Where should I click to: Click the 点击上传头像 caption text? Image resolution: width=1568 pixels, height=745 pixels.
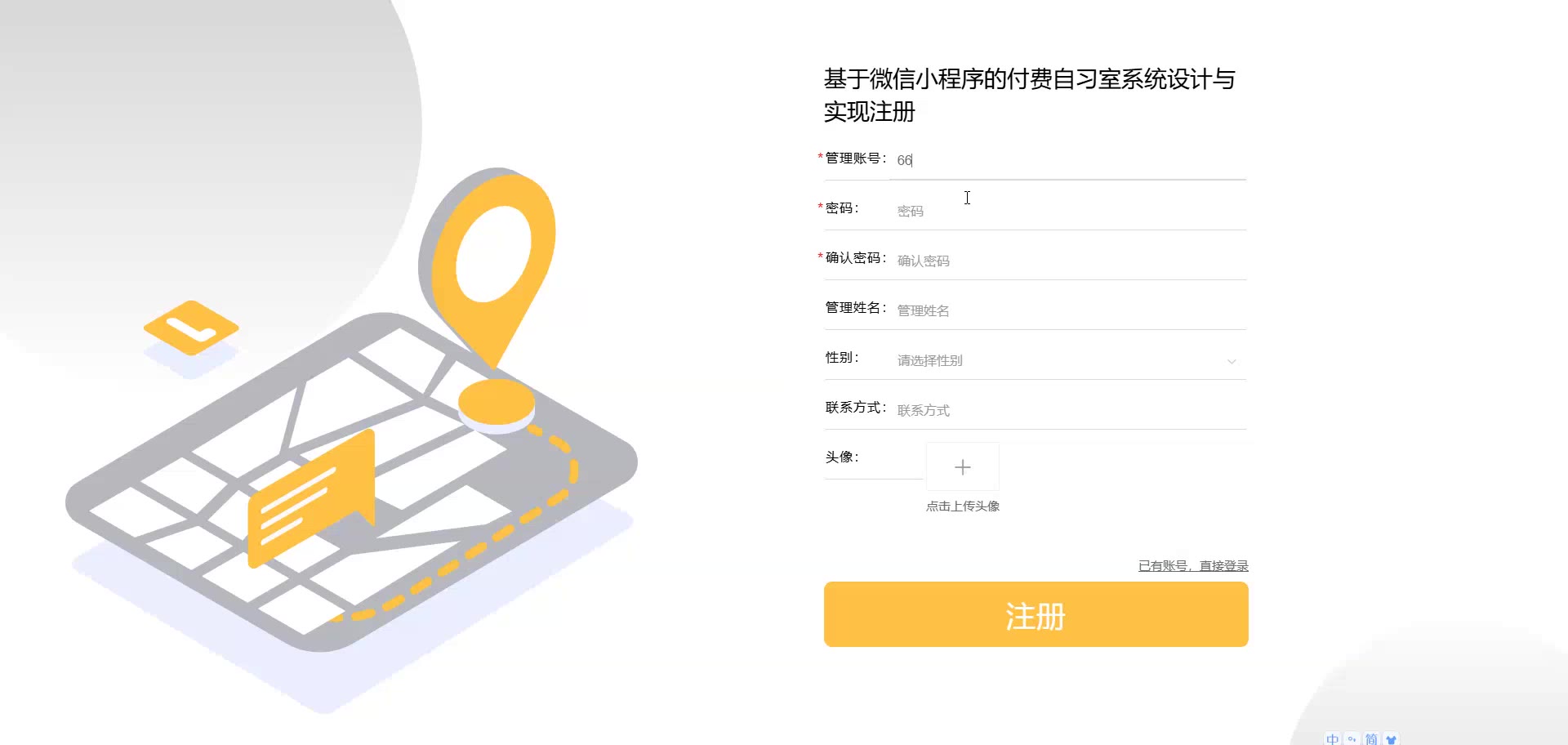tap(963, 506)
